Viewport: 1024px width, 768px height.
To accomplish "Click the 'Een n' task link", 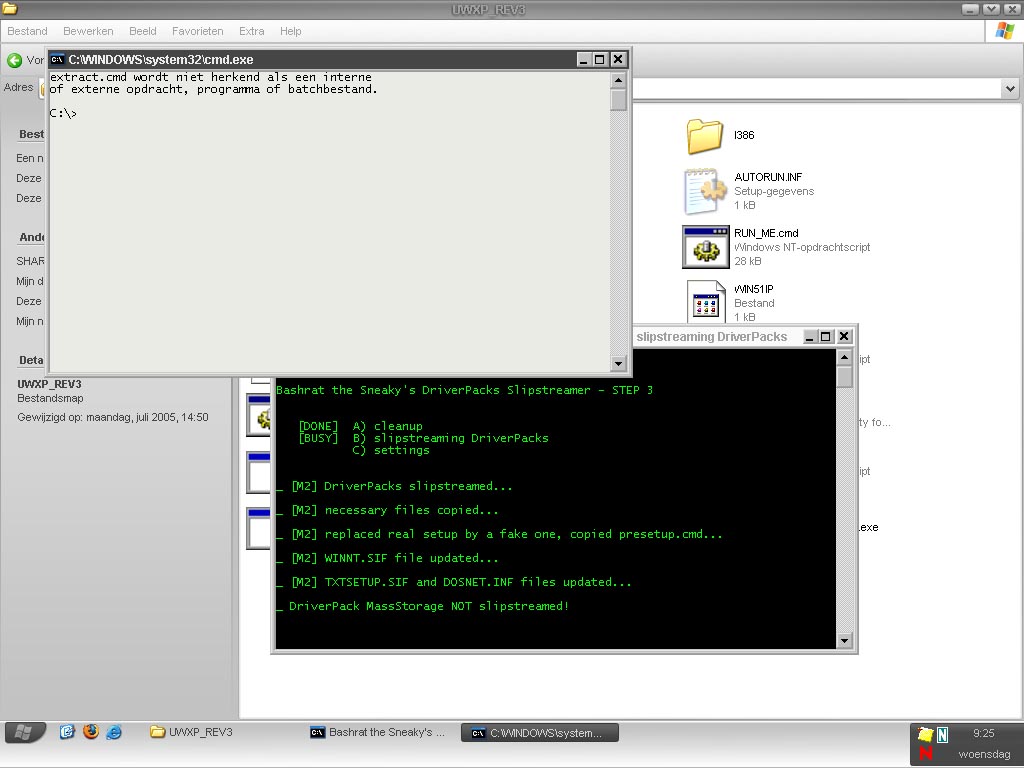I will [x=29, y=158].
